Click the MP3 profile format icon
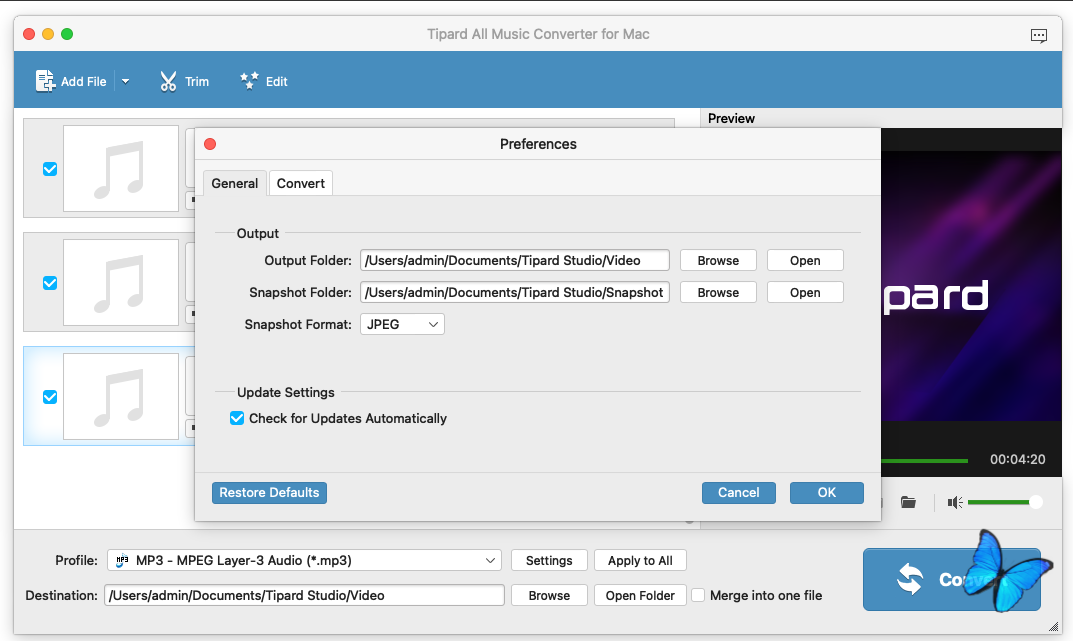 point(122,560)
